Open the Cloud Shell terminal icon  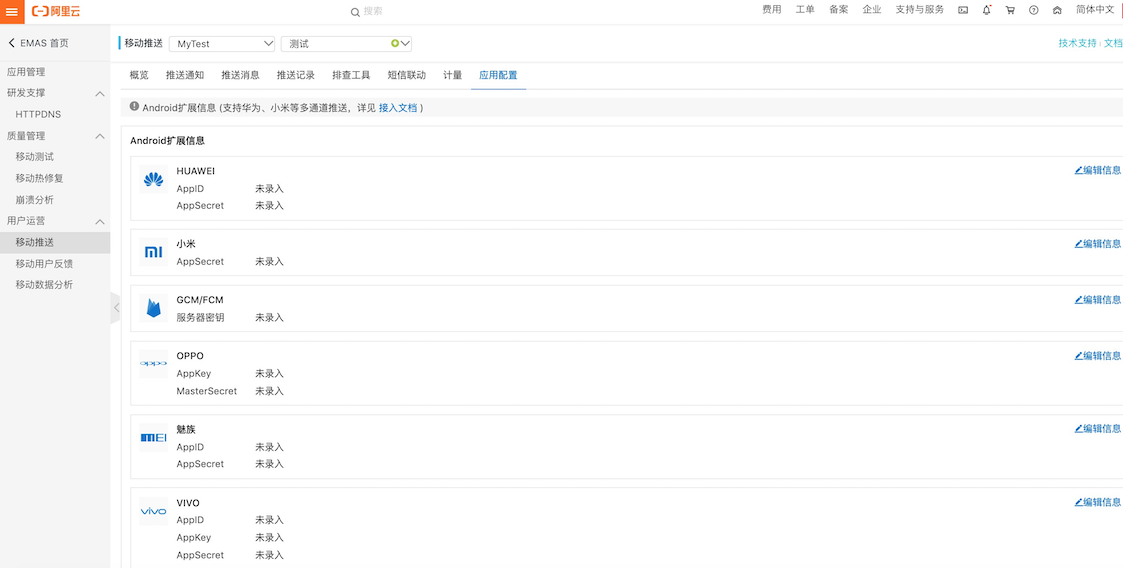tap(963, 10)
